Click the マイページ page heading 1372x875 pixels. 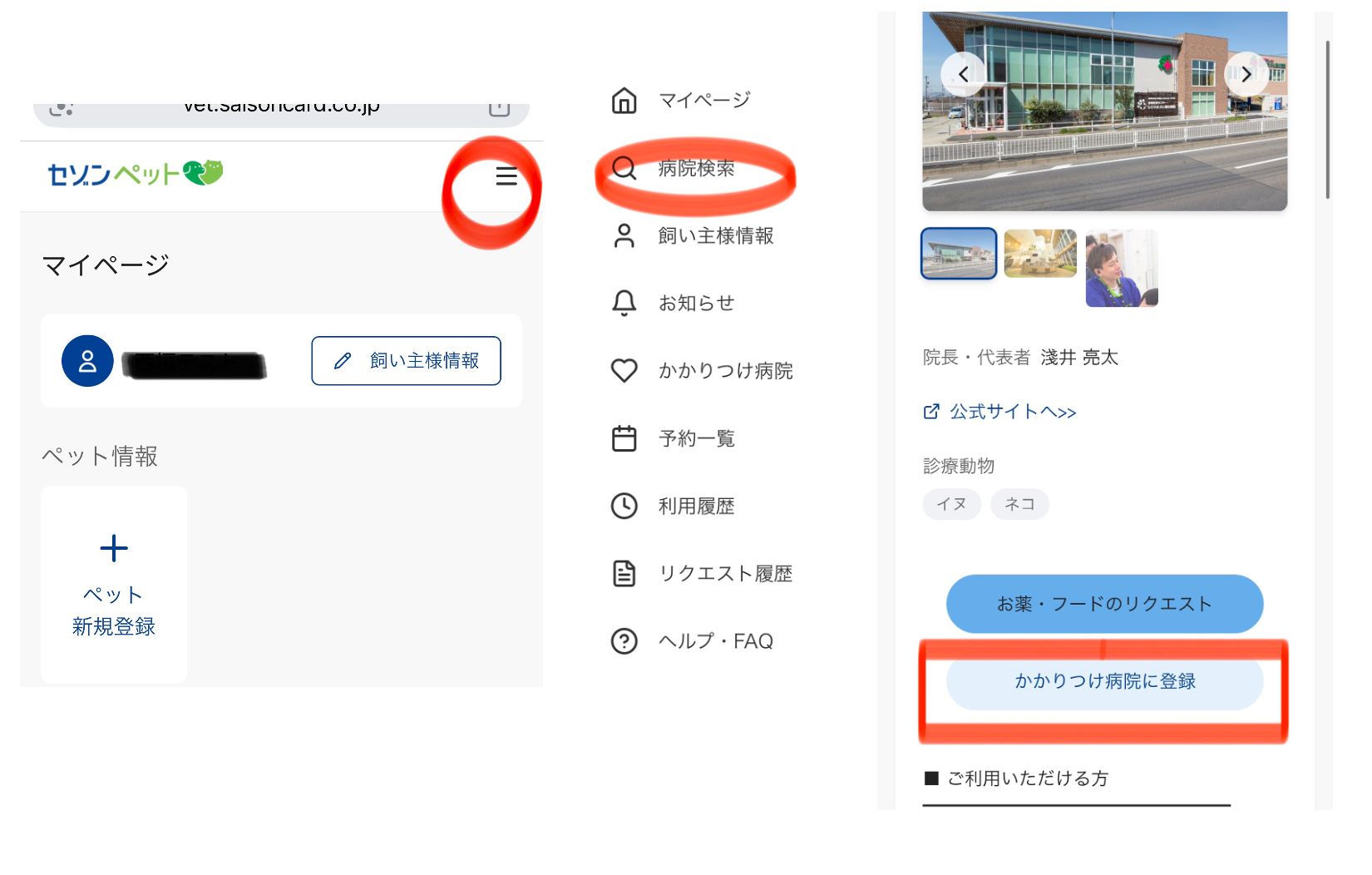[106, 265]
